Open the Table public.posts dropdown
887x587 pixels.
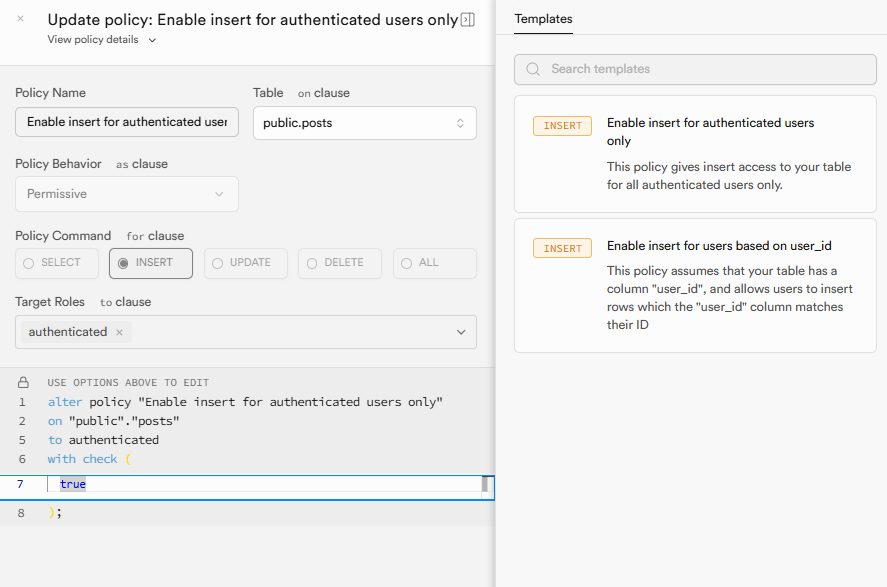[365, 123]
